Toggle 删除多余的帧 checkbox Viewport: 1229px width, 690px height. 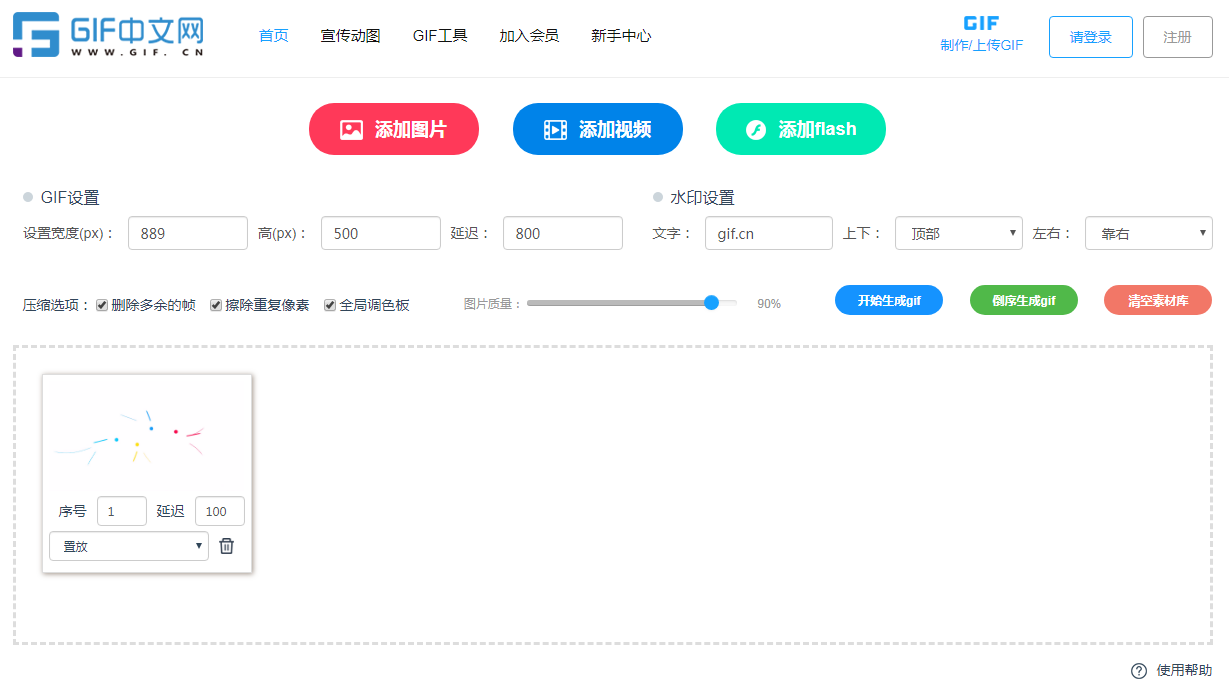click(102, 305)
